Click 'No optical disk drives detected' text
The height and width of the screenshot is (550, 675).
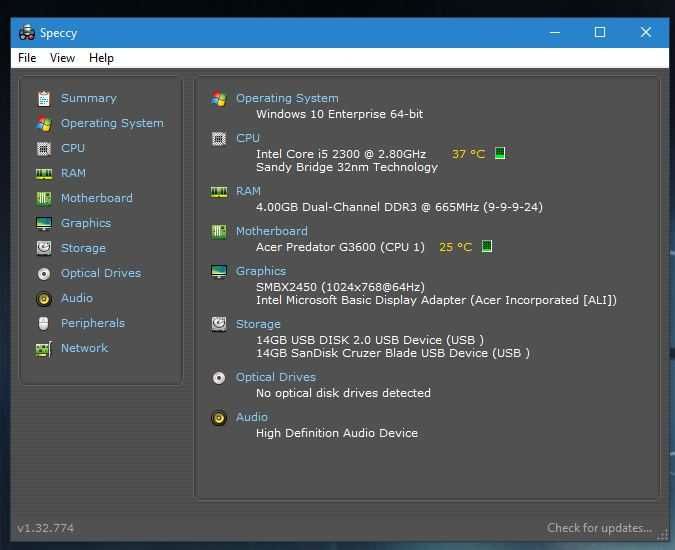pos(343,393)
